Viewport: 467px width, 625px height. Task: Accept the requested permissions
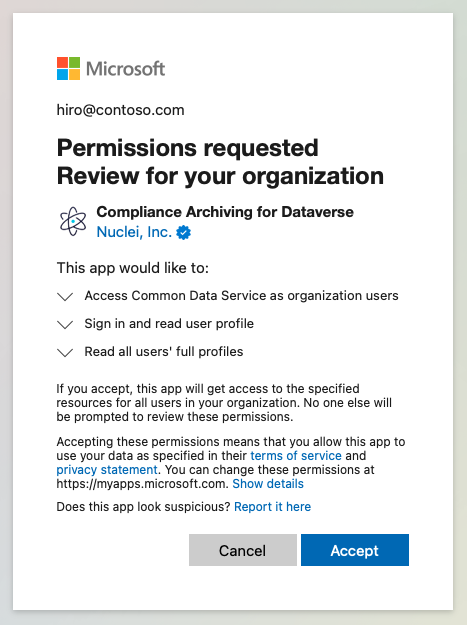355,550
